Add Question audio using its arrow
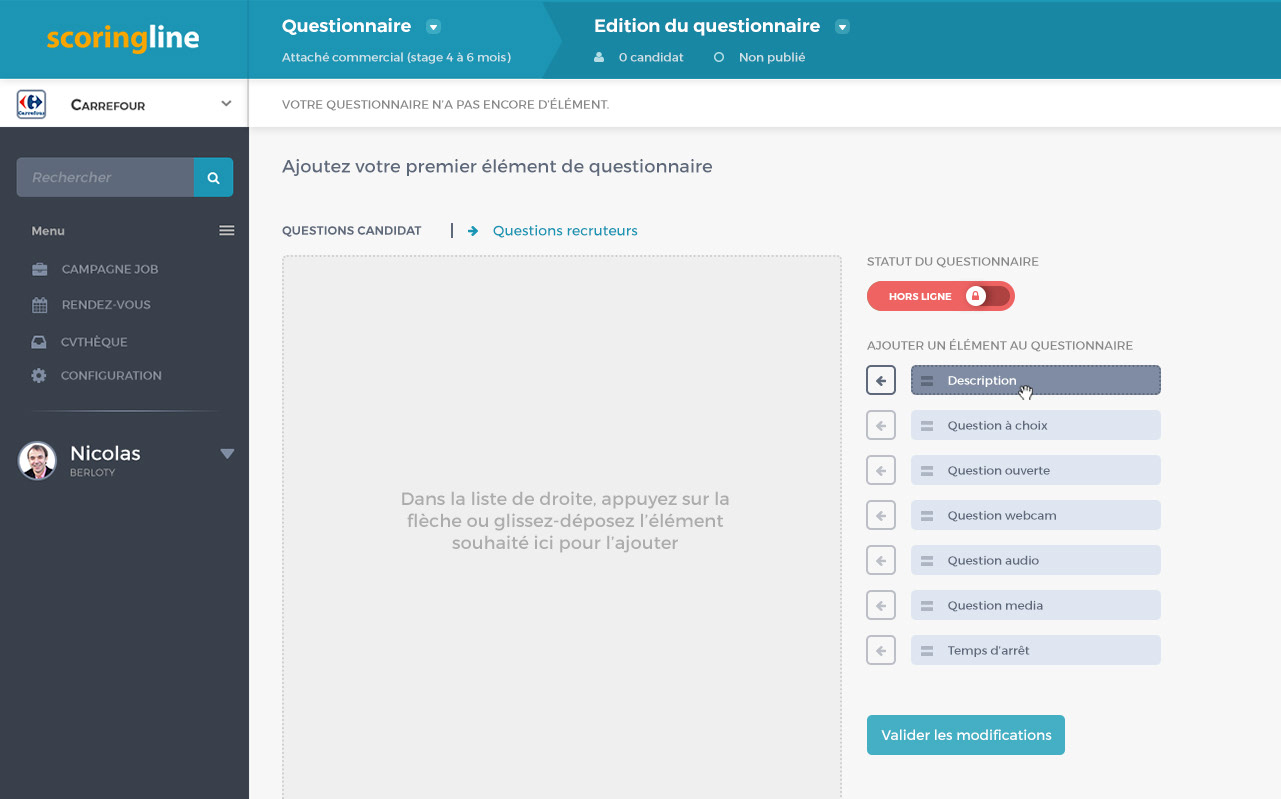1281x799 pixels. click(881, 560)
